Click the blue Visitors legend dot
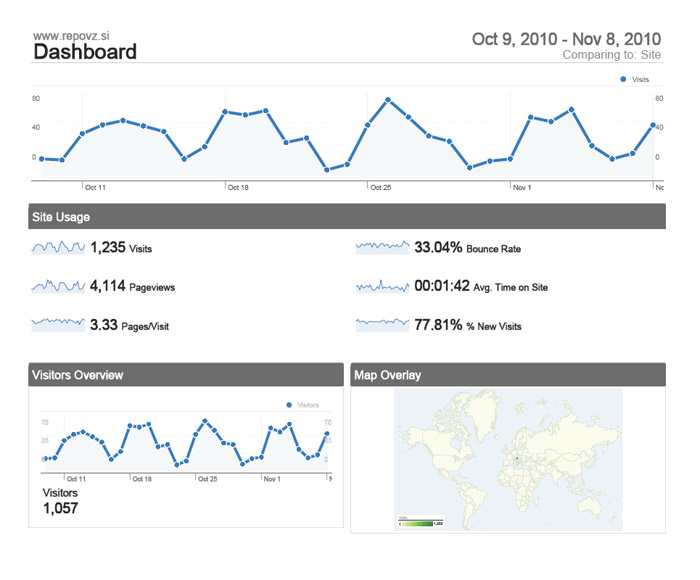 pyautogui.click(x=289, y=405)
